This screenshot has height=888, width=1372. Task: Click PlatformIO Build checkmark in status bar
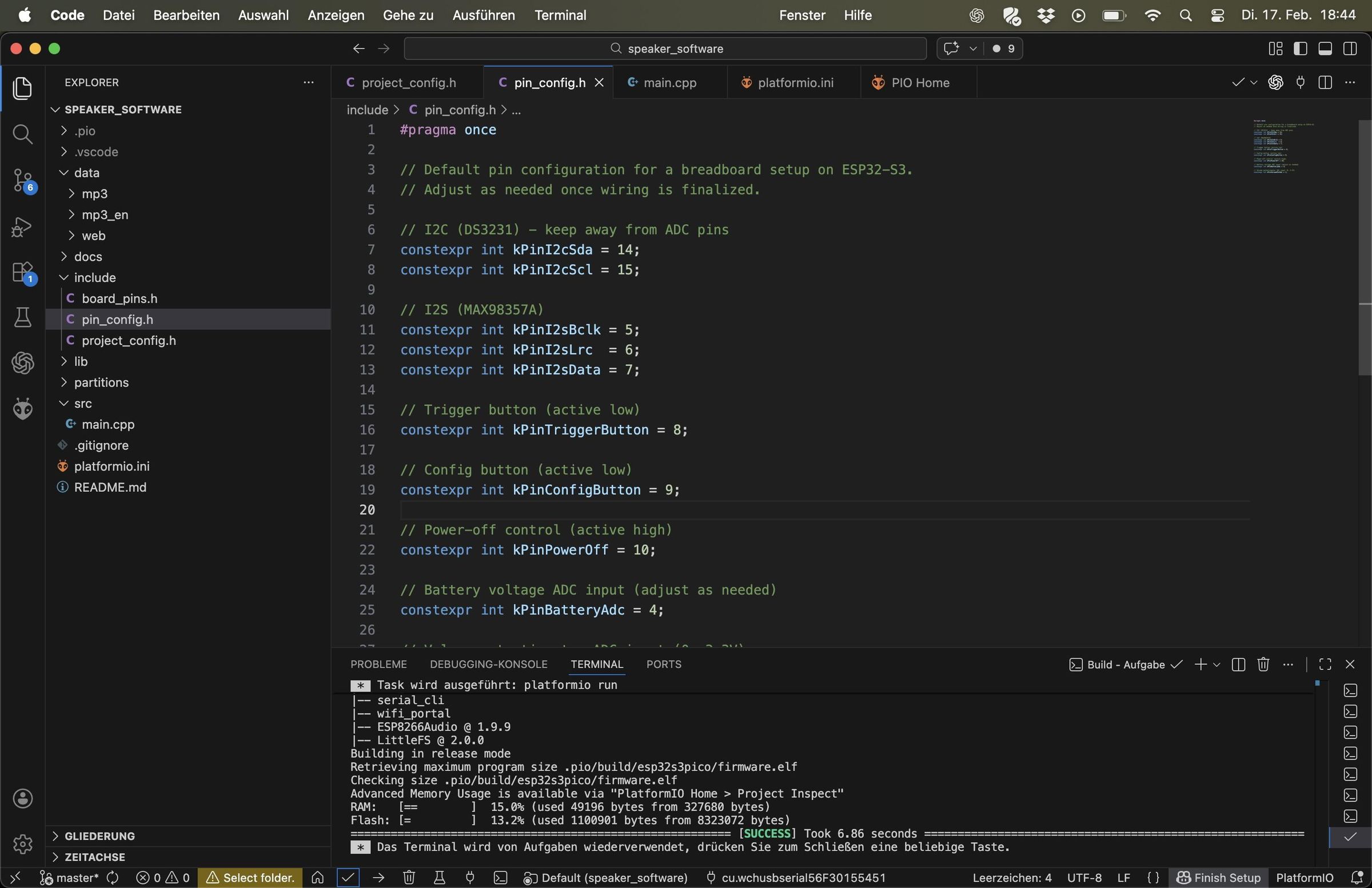click(348, 878)
